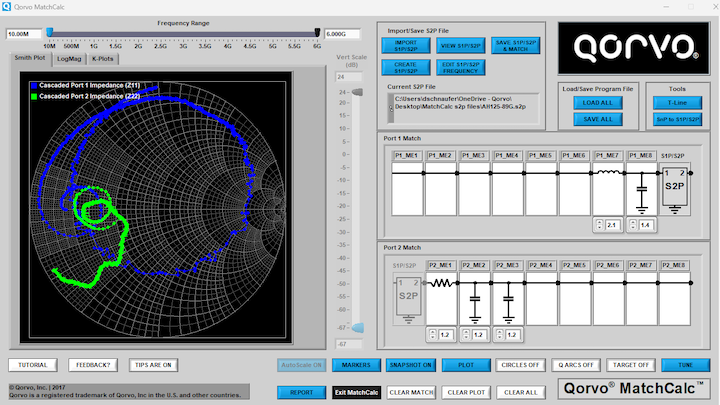Click CLEAR MATCH button

point(411,393)
